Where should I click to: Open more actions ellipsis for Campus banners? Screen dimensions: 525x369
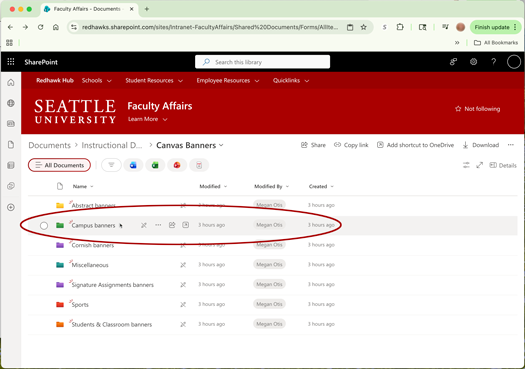158,225
